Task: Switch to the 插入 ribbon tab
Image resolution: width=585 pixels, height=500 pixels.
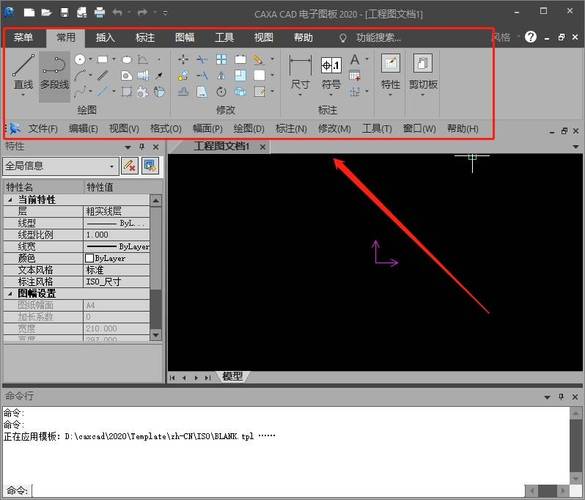Action: [105, 38]
